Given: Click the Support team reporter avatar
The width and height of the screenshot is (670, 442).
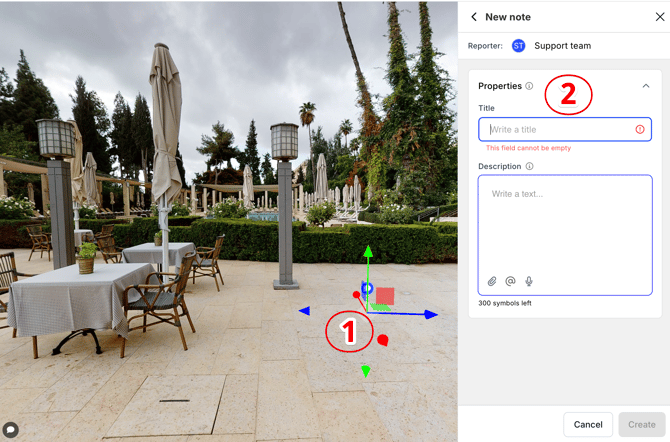Looking at the screenshot, I should coord(518,46).
